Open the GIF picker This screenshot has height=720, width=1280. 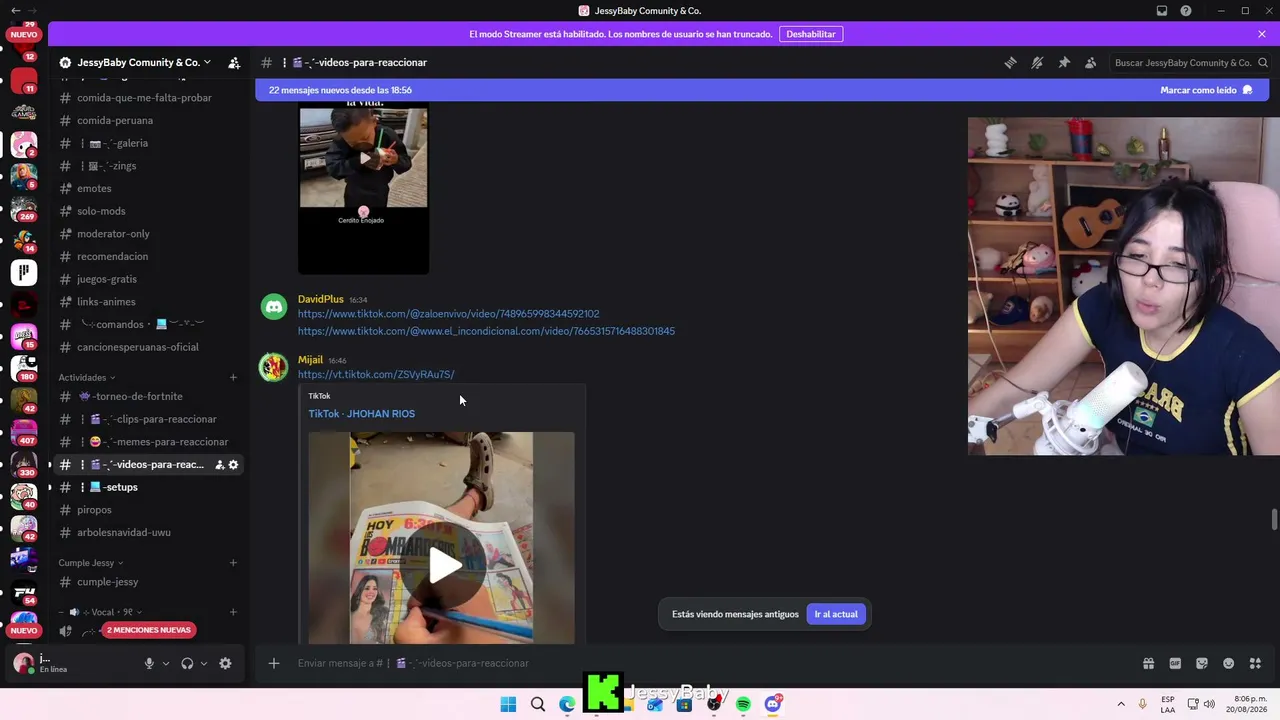click(1175, 663)
